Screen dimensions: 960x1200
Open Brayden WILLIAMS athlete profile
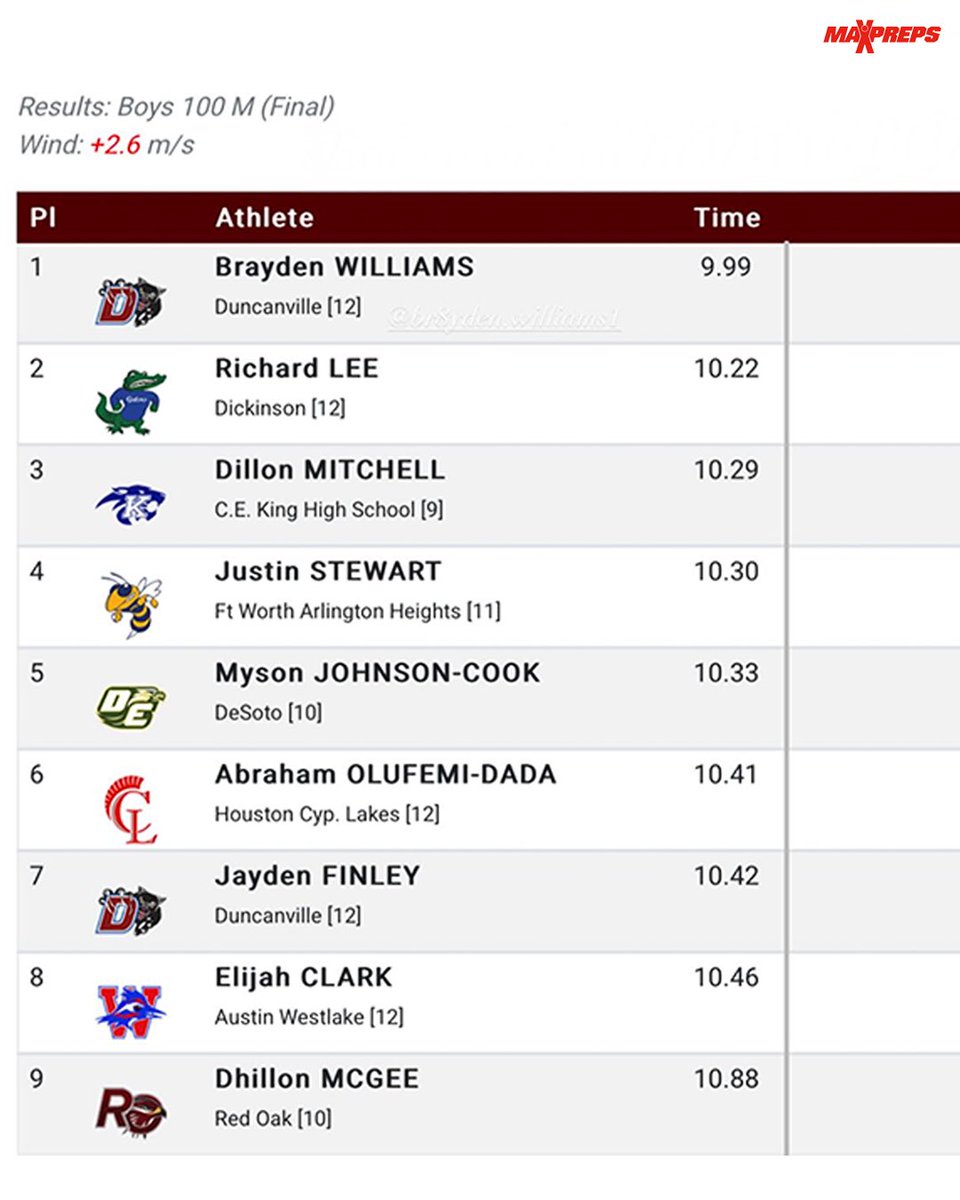pos(344,267)
